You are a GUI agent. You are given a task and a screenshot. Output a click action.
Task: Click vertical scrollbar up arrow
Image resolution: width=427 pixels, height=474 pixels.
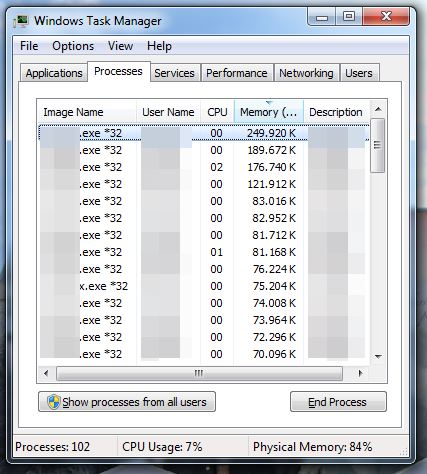378,109
